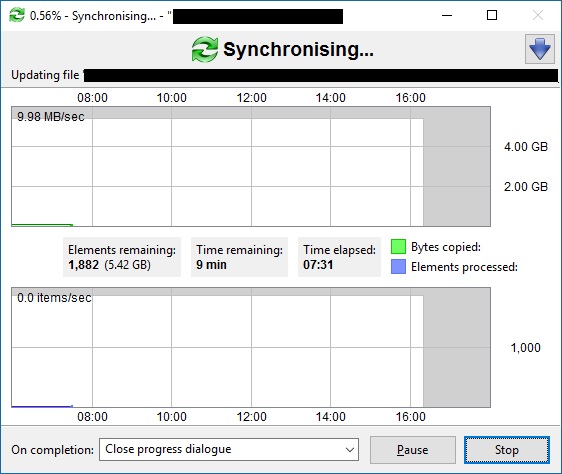This screenshot has height=474, width=562.
Task: Click the blue down-arrow minimise-to-tray icon
Action: coord(540,49)
